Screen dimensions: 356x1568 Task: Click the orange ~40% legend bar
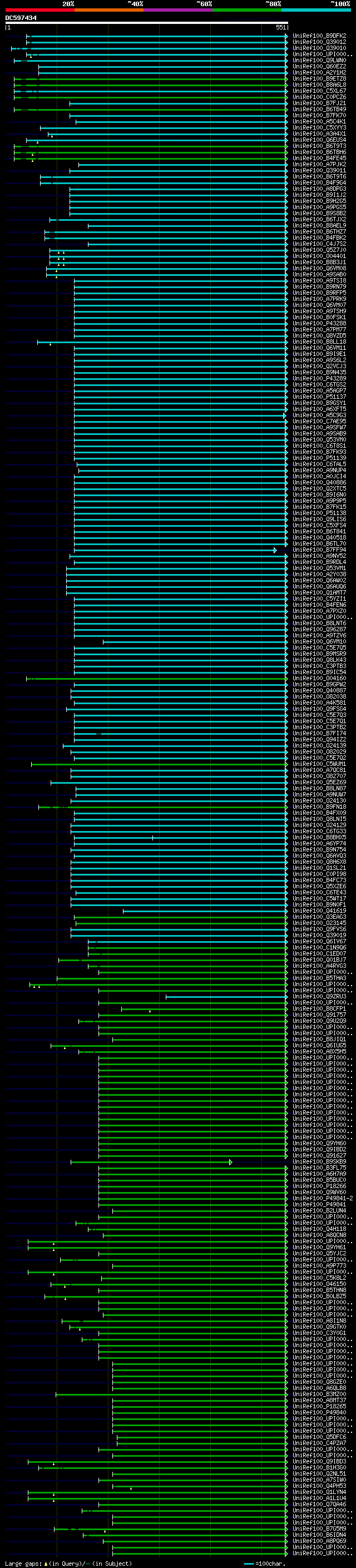[x=109, y=10]
